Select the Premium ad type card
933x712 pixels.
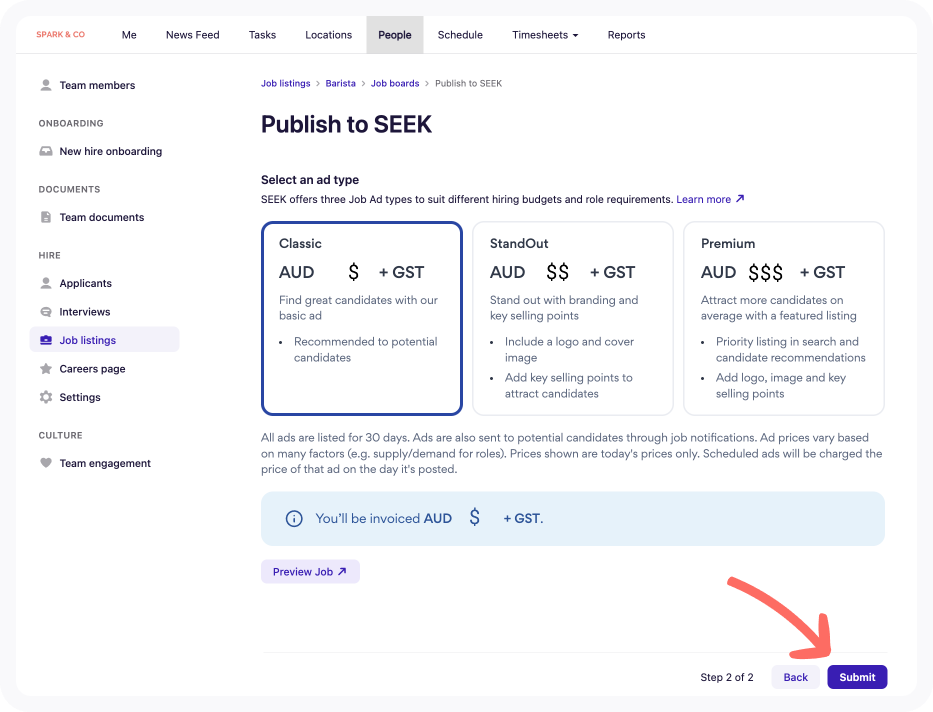[784, 318]
